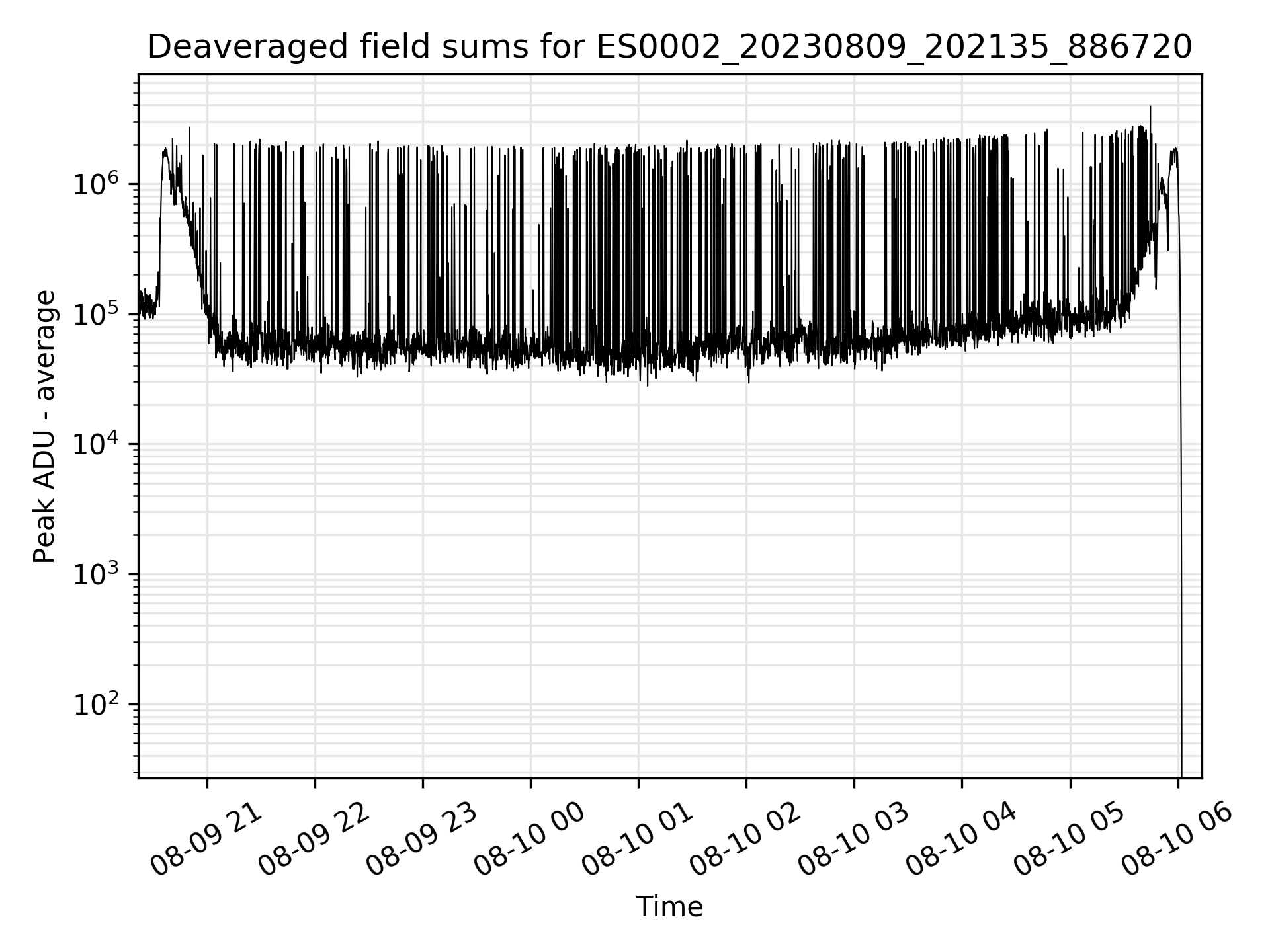
Task: Click the x-axis tick label "08-09 21"
Action: click(x=206, y=838)
